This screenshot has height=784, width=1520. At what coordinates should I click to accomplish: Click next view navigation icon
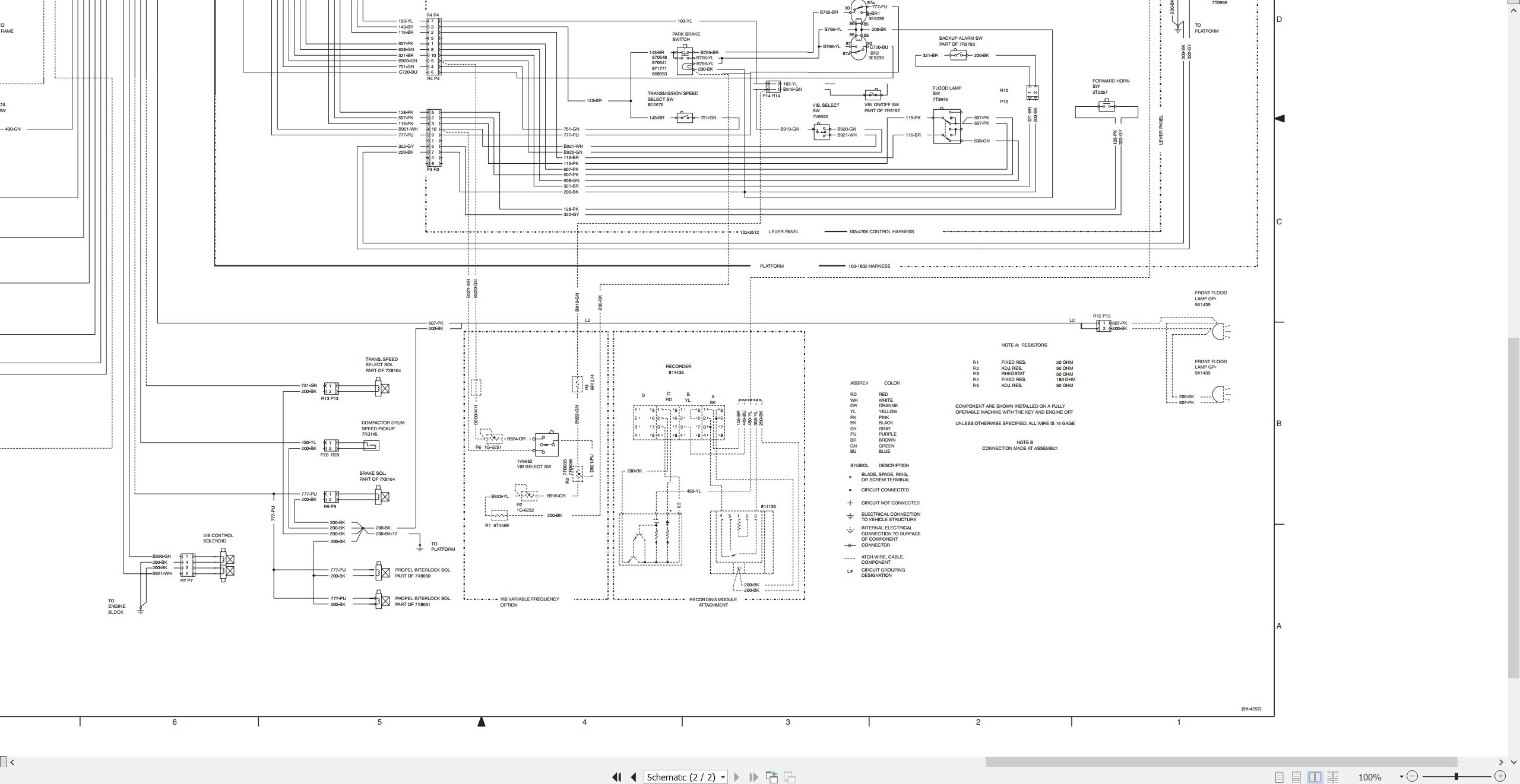[790, 777]
